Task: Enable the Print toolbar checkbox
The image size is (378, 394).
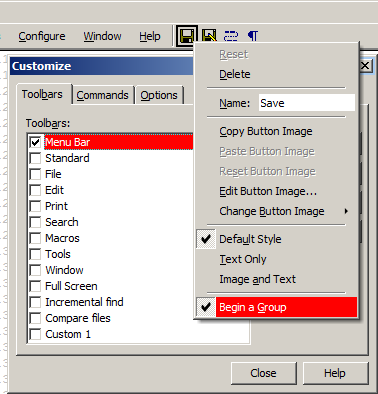Action: click(x=35, y=206)
